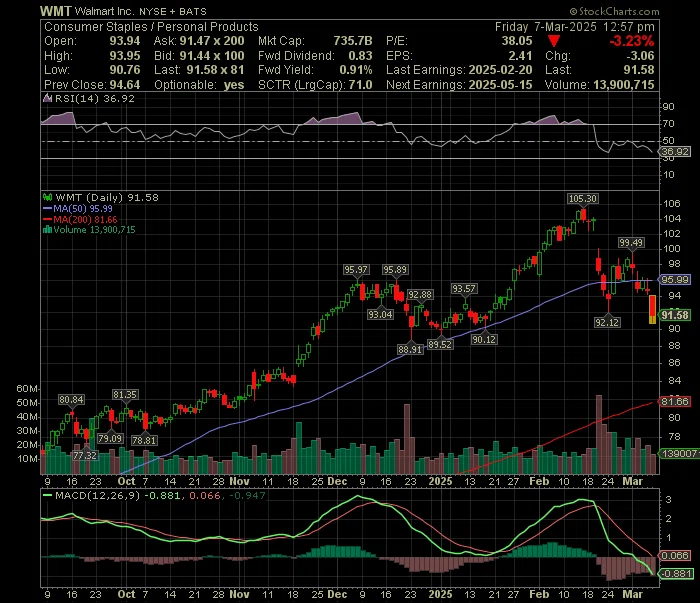Click the 95.89 price callout
The width and height of the screenshot is (700, 603).
(395, 269)
